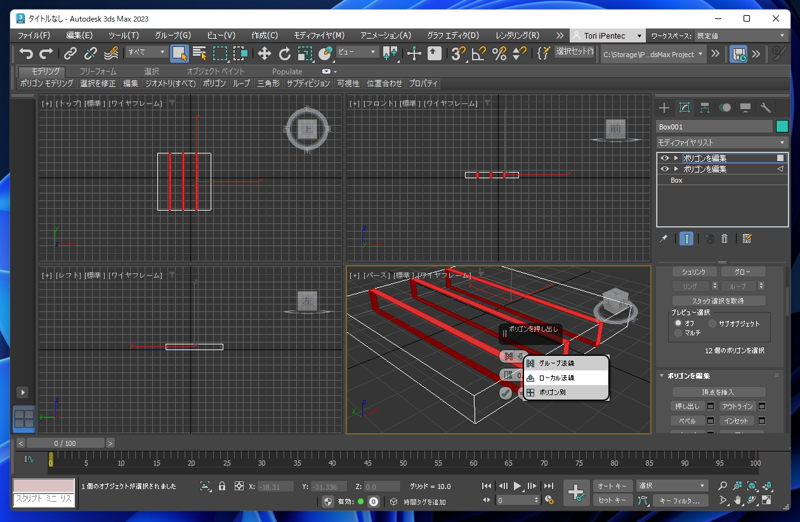Viewport: 800px width, 522px height.
Task: Toggle visibility of top ポリゴンを編集 modifier
Action: (664, 158)
